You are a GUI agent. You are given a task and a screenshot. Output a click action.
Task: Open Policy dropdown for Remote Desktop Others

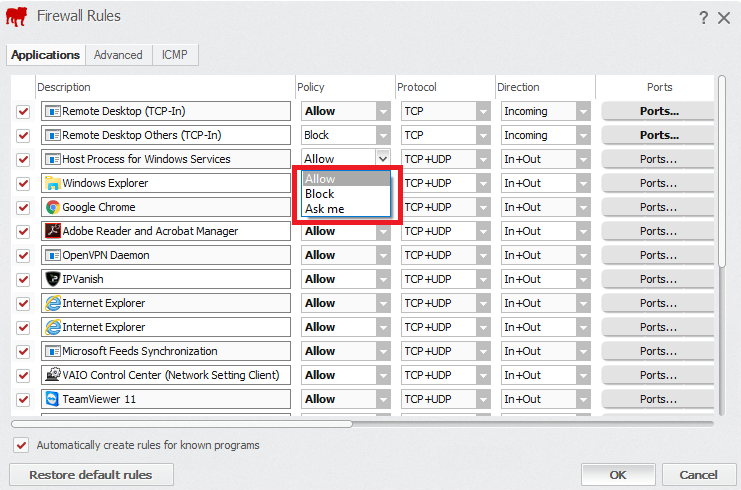pos(383,136)
